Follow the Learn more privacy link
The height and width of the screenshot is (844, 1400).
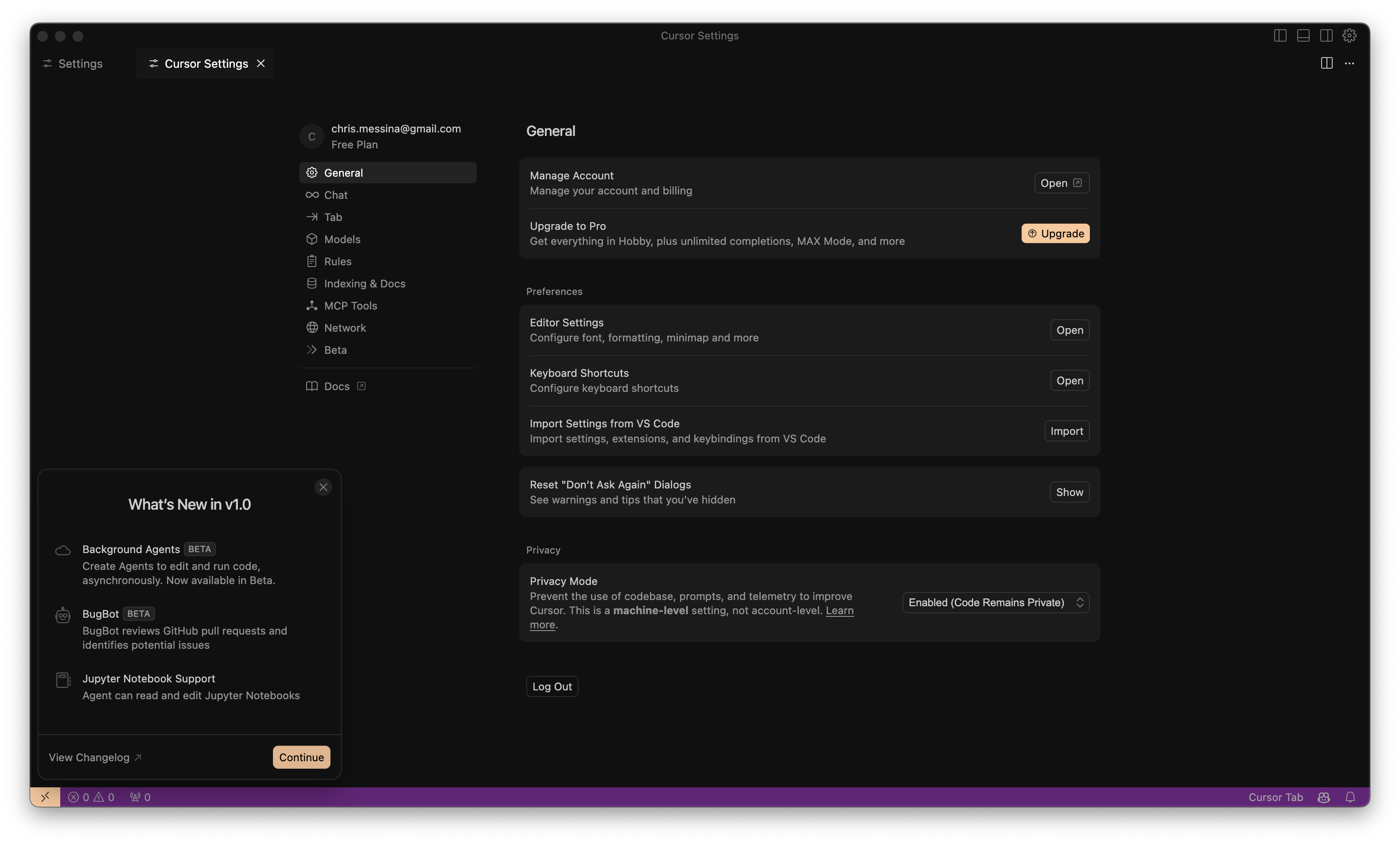tap(839, 611)
